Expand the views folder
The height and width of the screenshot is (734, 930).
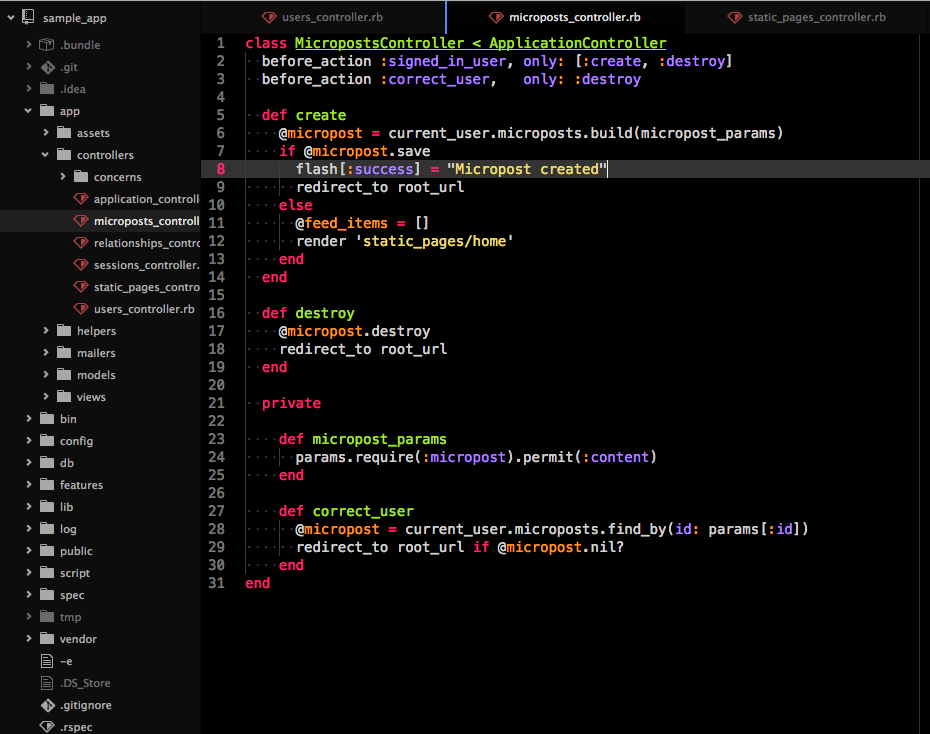click(x=44, y=397)
